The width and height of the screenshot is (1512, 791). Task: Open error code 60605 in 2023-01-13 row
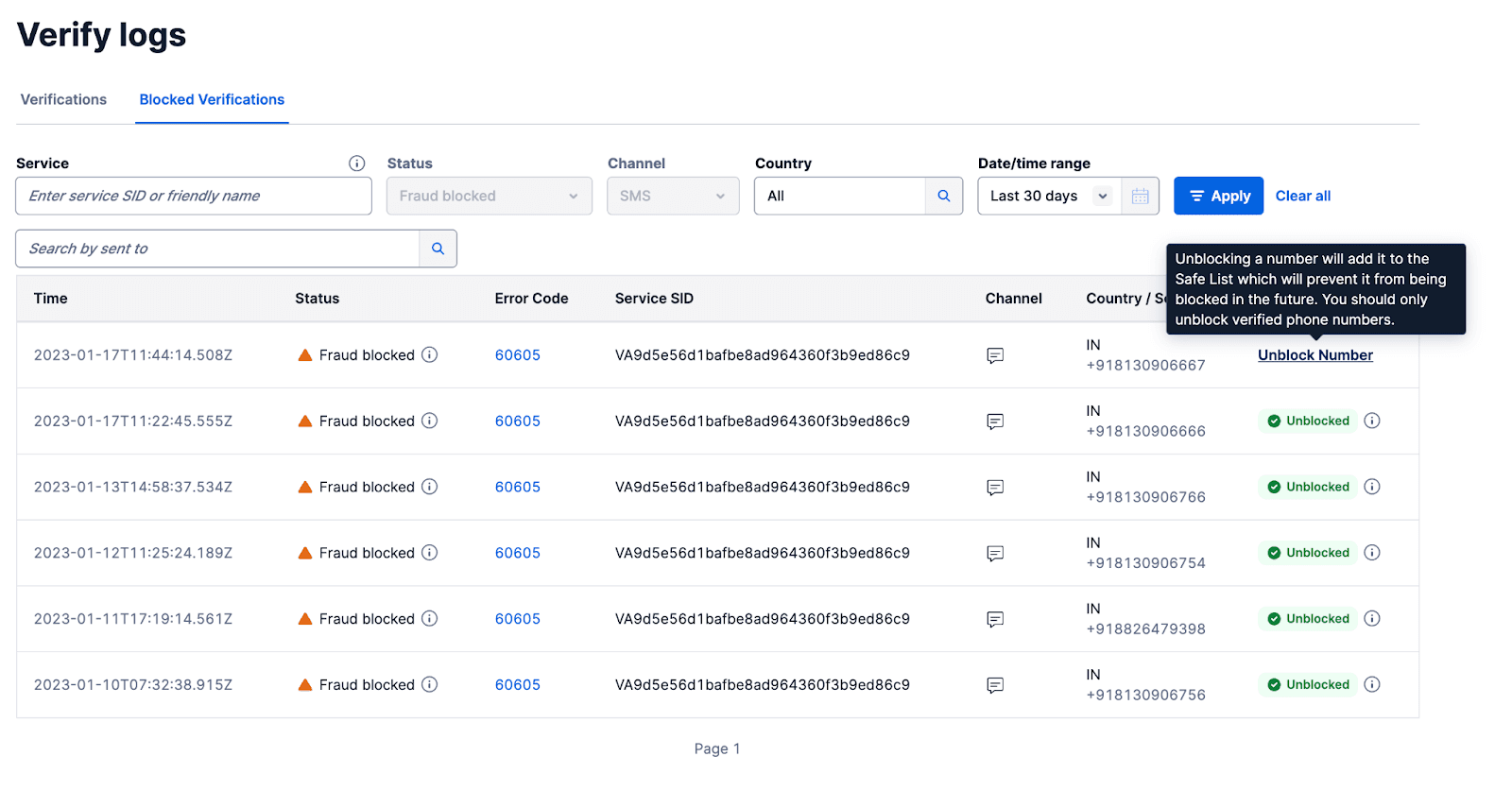517,488
